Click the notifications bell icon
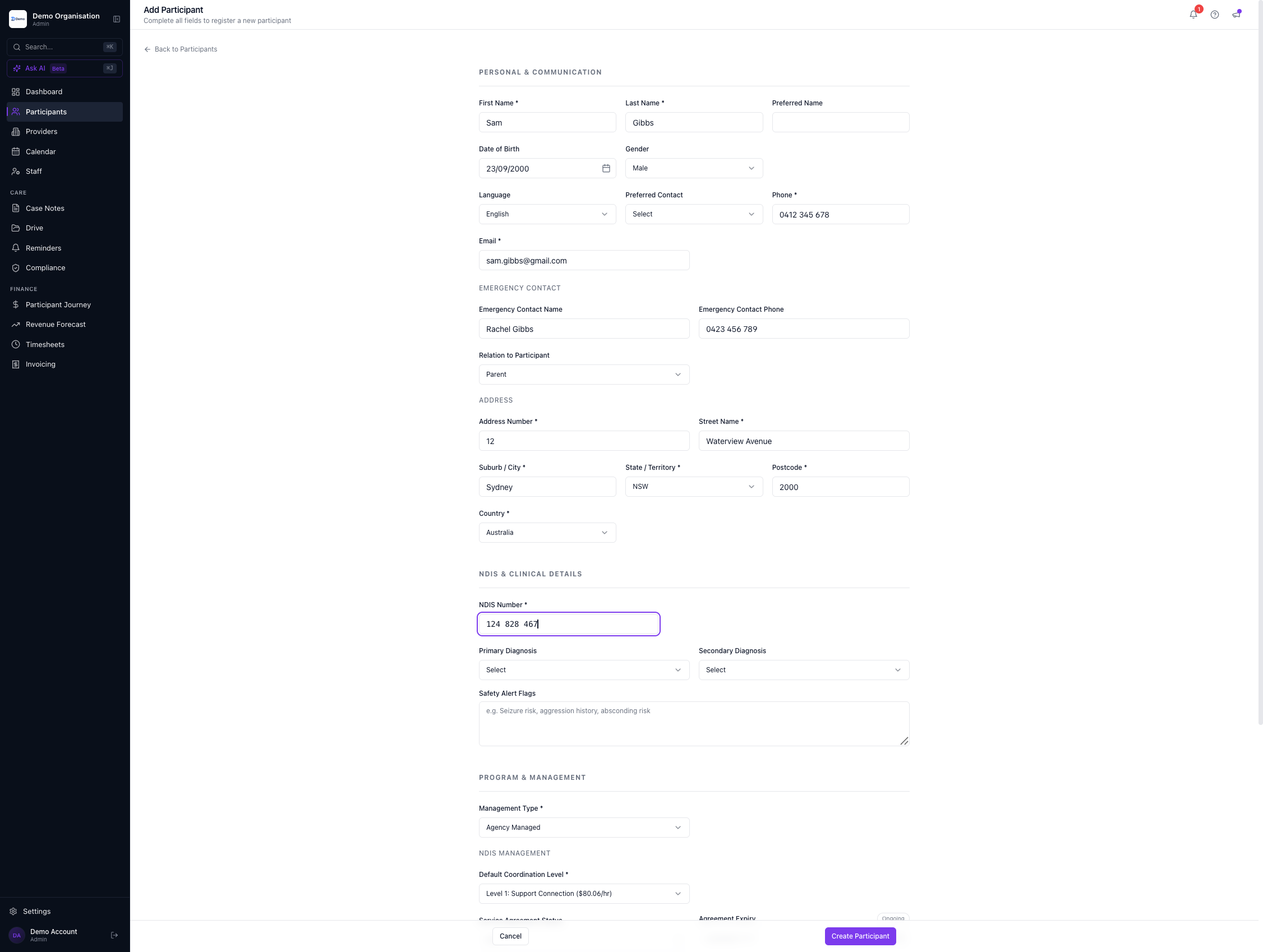The width and height of the screenshot is (1263, 952). pos(1193,15)
